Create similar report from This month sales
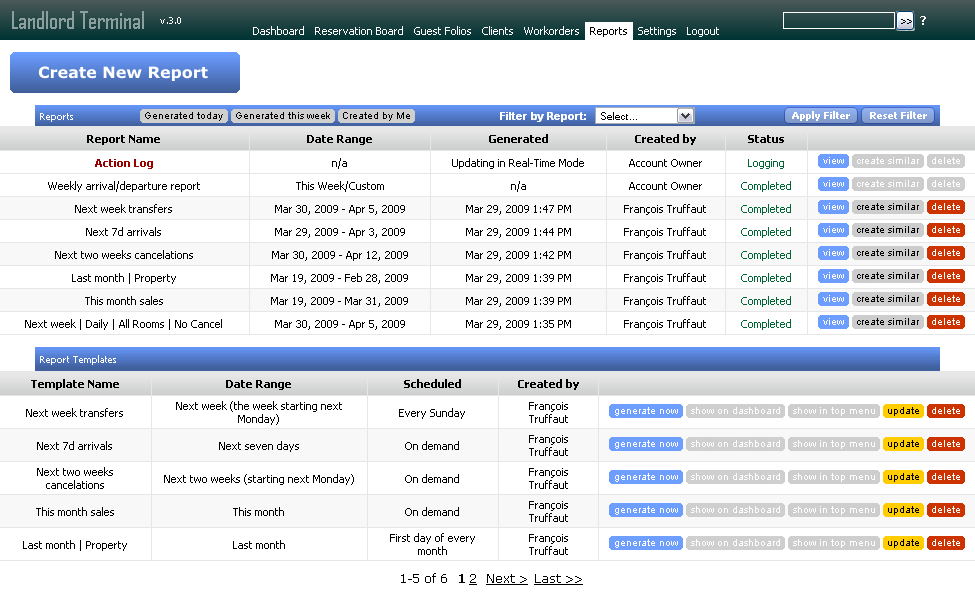Screen dimensions: 975x600 point(890,299)
